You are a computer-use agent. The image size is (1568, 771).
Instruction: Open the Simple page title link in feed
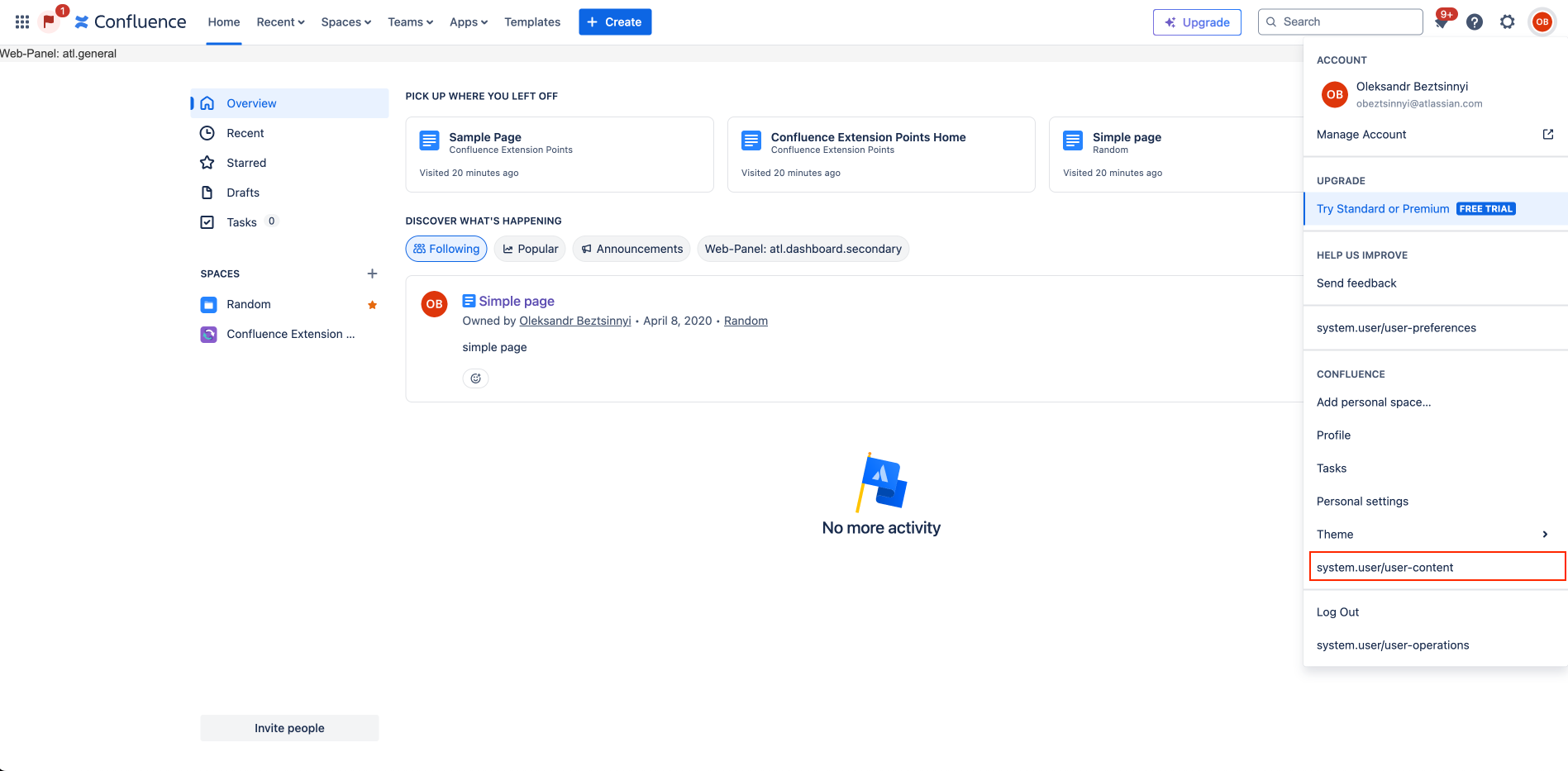click(x=517, y=301)
